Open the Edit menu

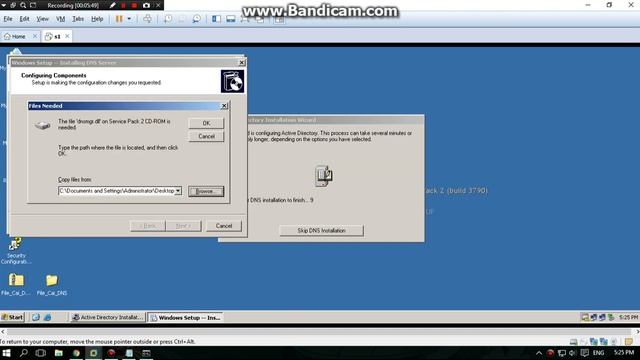click(24, 19)
